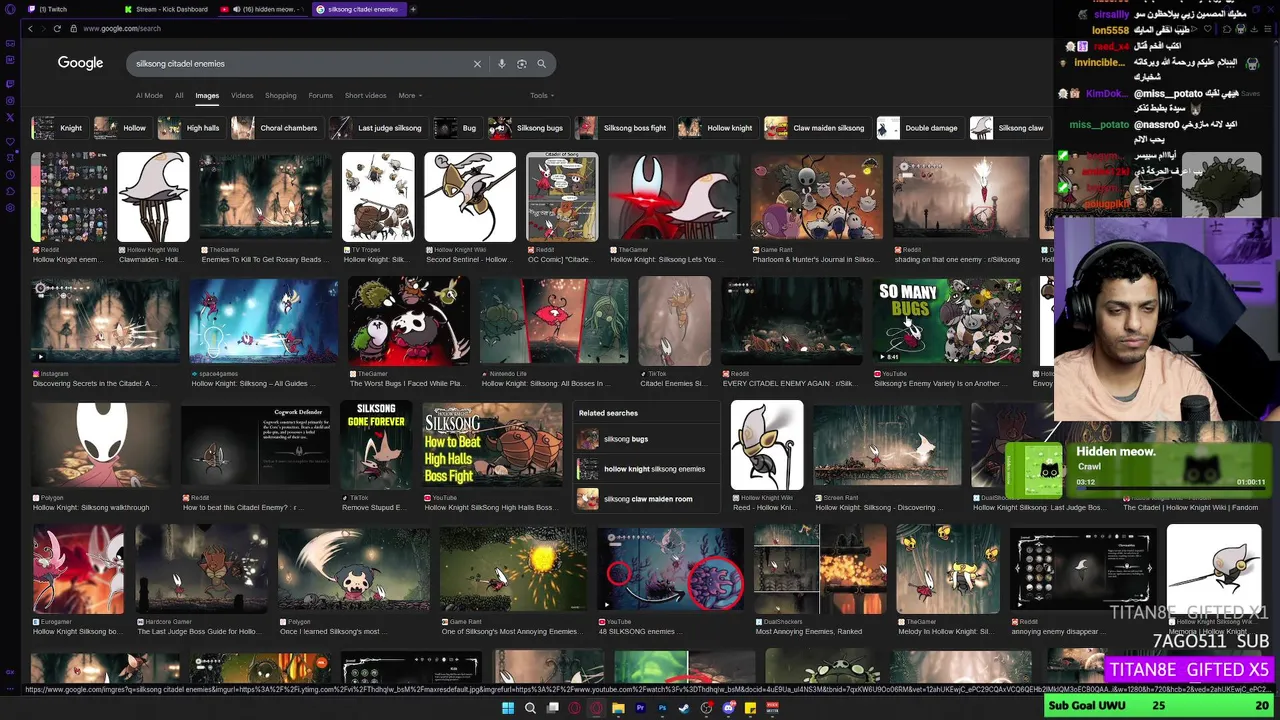1280x720 pixels.
Task: Start voice search with microphone icon
Action: pos(502,64)
